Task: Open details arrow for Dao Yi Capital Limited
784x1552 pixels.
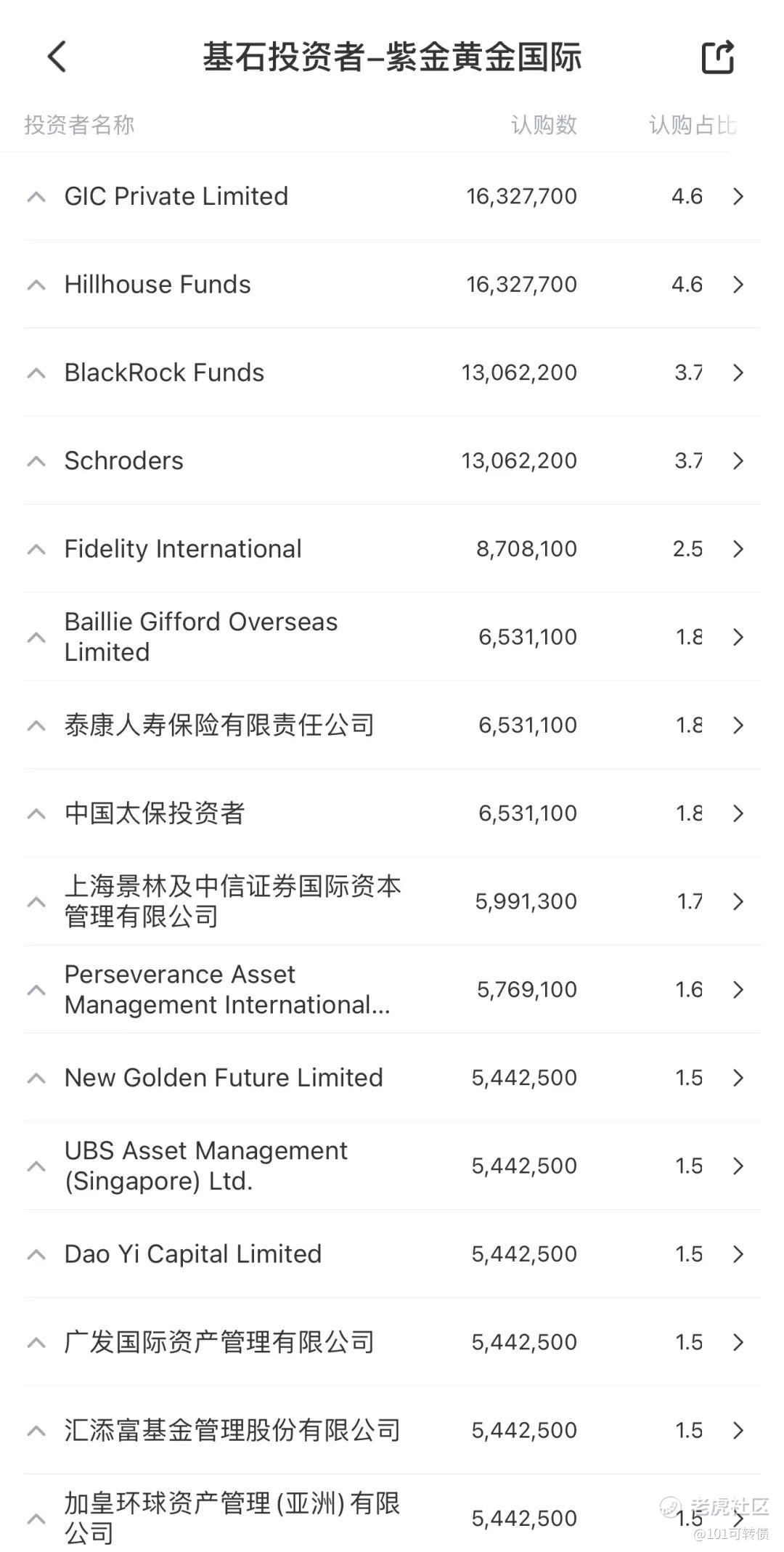Action: (x=738, y=1254)
